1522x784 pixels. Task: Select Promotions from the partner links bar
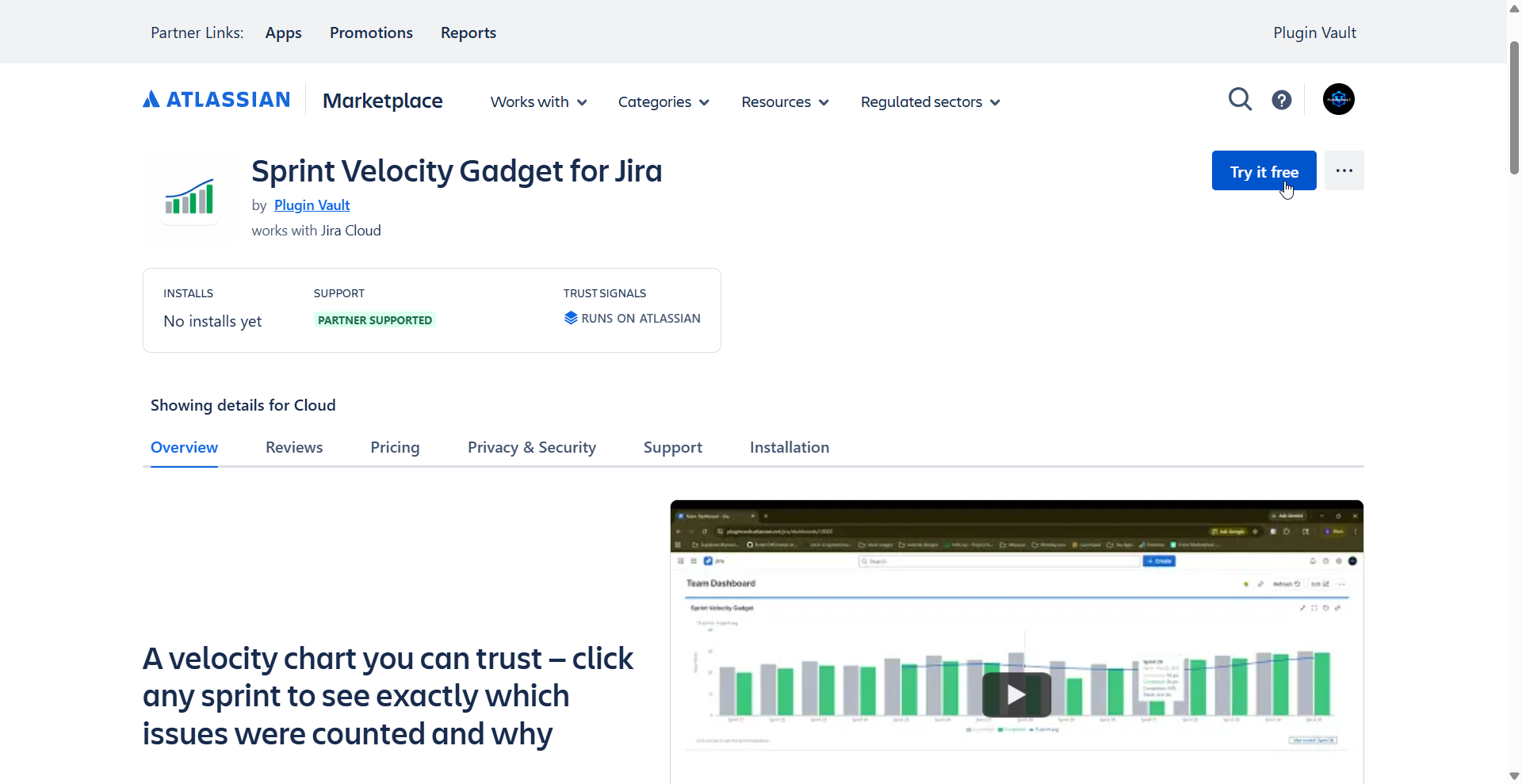tap(371, 33)
